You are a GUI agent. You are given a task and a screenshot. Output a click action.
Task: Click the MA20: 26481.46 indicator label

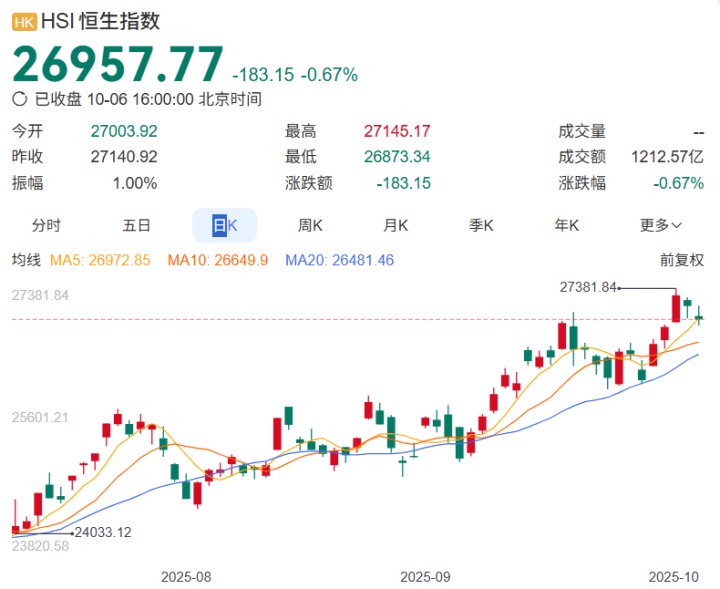(x=339, y=260)
